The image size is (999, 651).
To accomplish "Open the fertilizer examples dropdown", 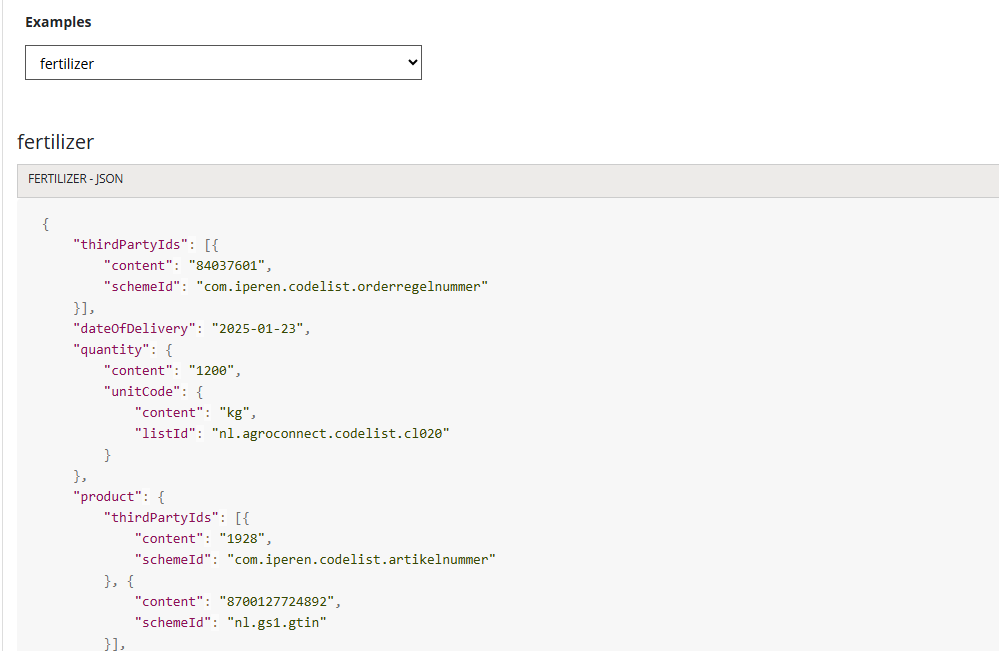I will (222, 63).
